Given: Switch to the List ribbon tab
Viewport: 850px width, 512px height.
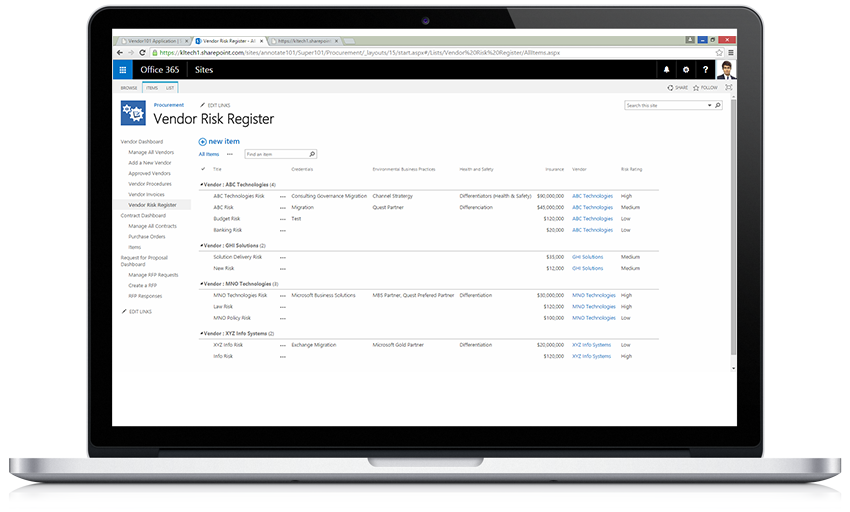Looking at the screenshot, I should pos(170,88).
